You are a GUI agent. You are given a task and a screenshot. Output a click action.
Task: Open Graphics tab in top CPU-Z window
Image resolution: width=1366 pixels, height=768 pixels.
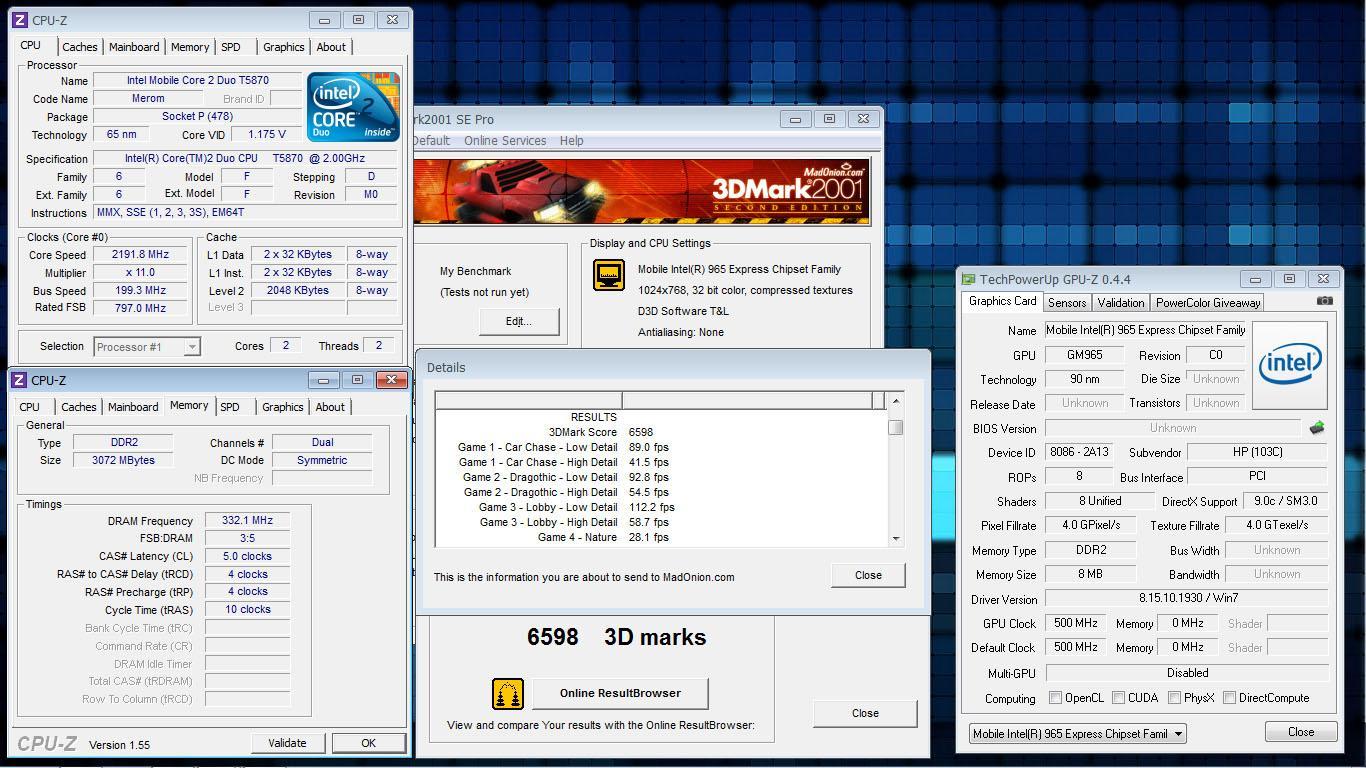point(284,47)
